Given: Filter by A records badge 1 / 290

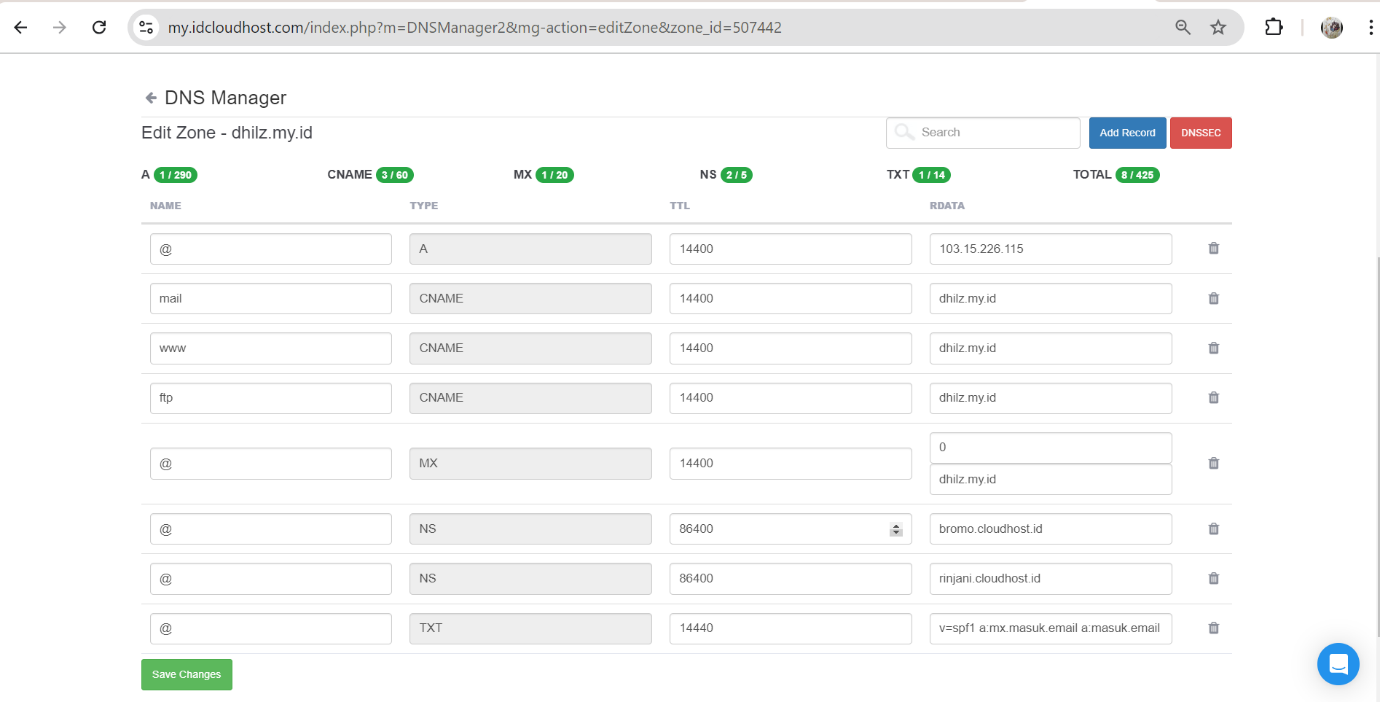Looking at the screenshot, I should (x=175, y=175).
